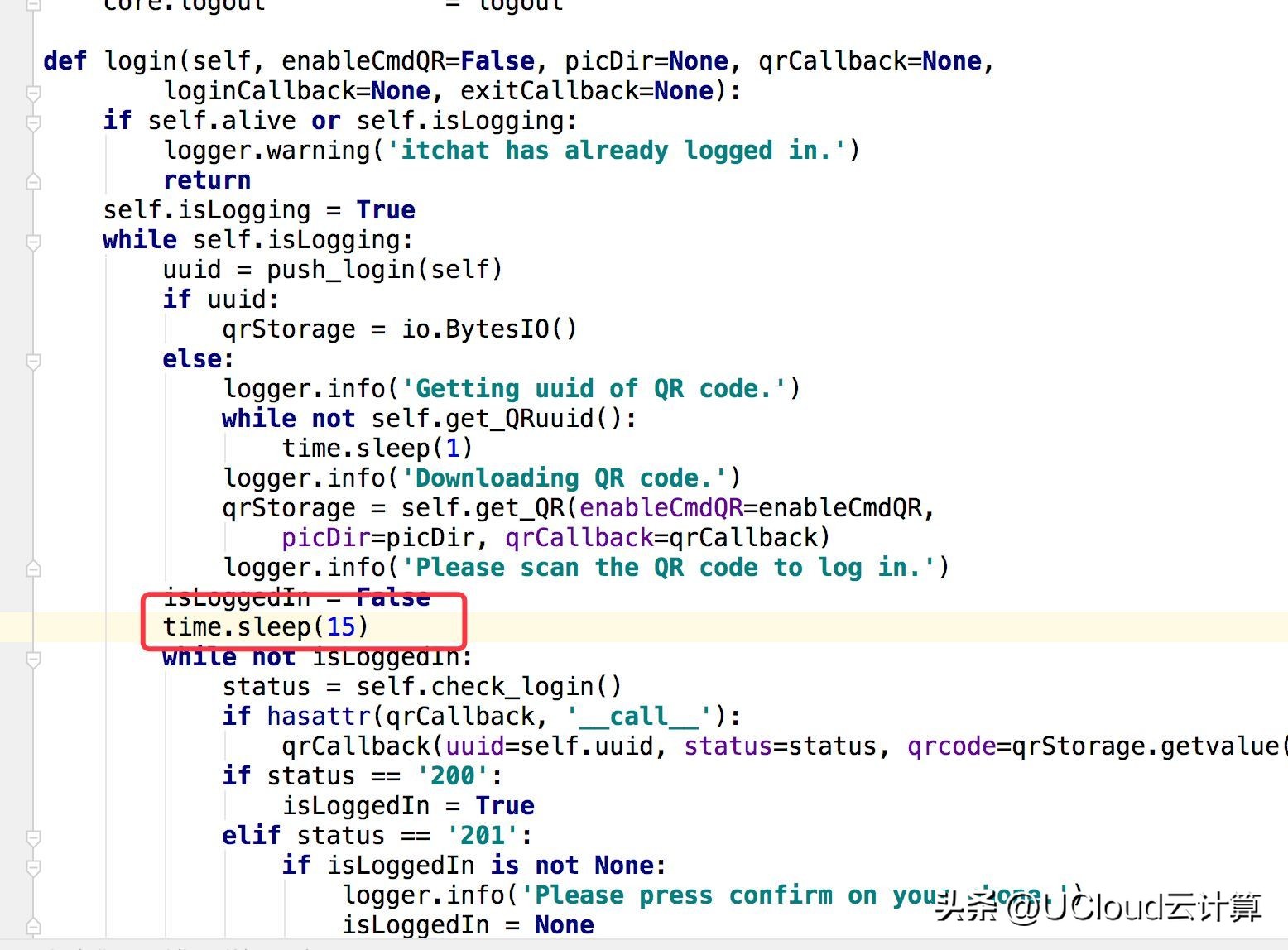Collapse the 'else:' block fold marker

(33, 362)
